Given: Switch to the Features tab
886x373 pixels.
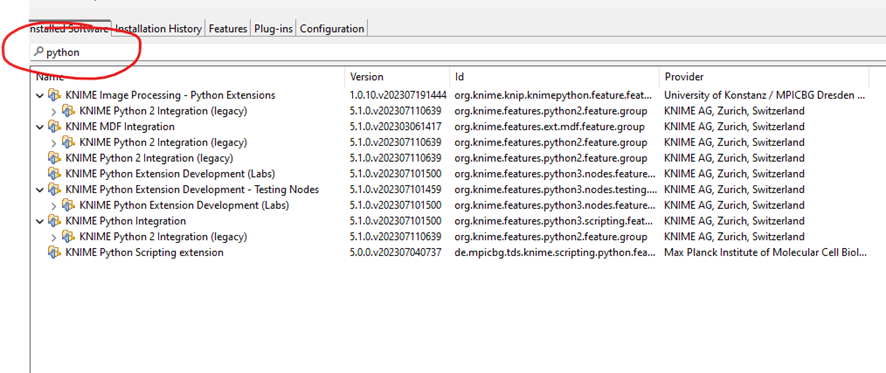Looking at the screenshot, I should point(228,28).
